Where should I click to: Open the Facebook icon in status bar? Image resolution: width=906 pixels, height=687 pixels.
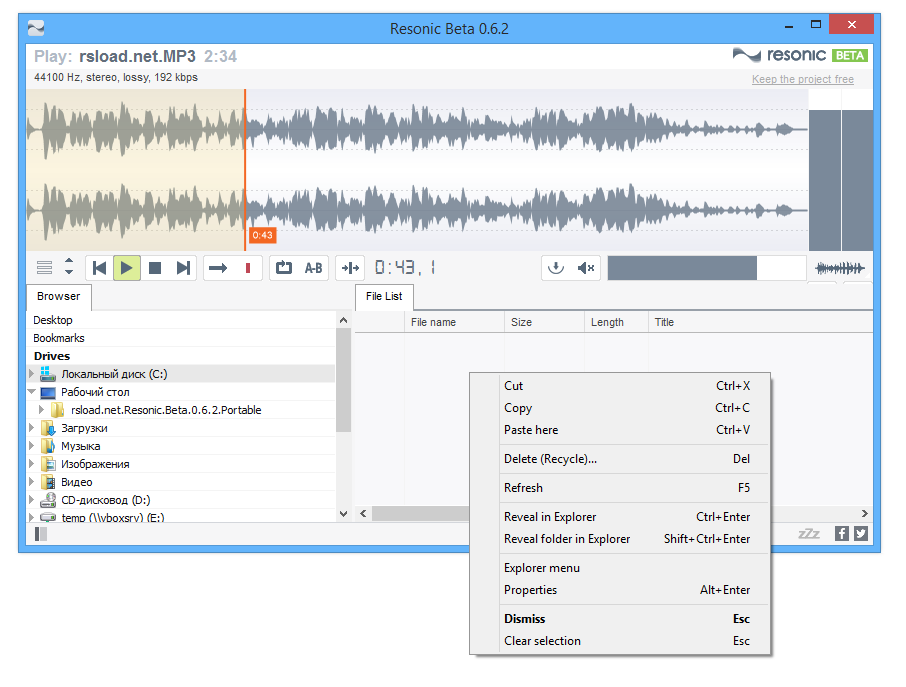point(842,534)
